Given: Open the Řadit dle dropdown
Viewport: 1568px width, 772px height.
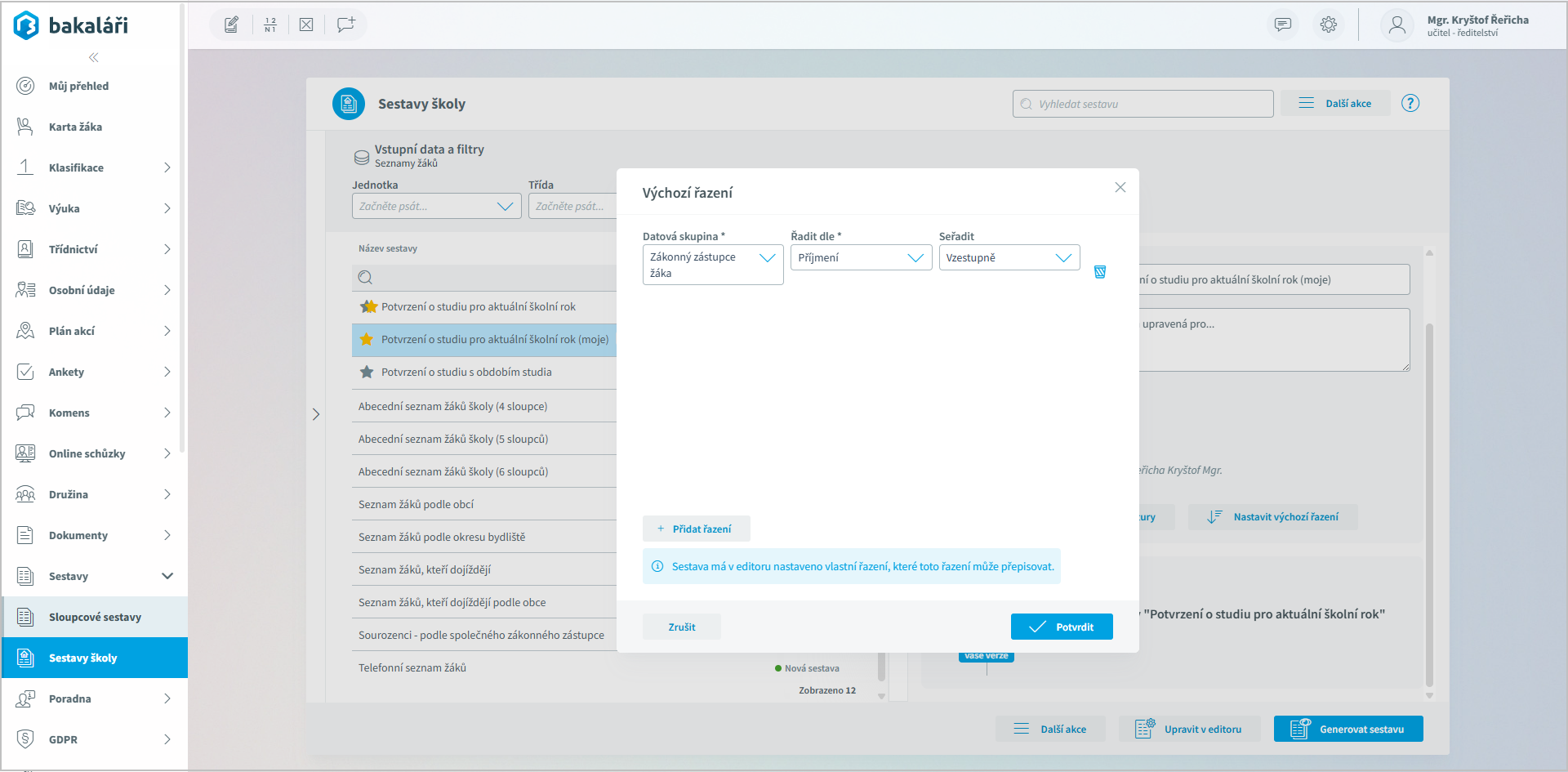Looking at the screenshot, I should point(861,258).
